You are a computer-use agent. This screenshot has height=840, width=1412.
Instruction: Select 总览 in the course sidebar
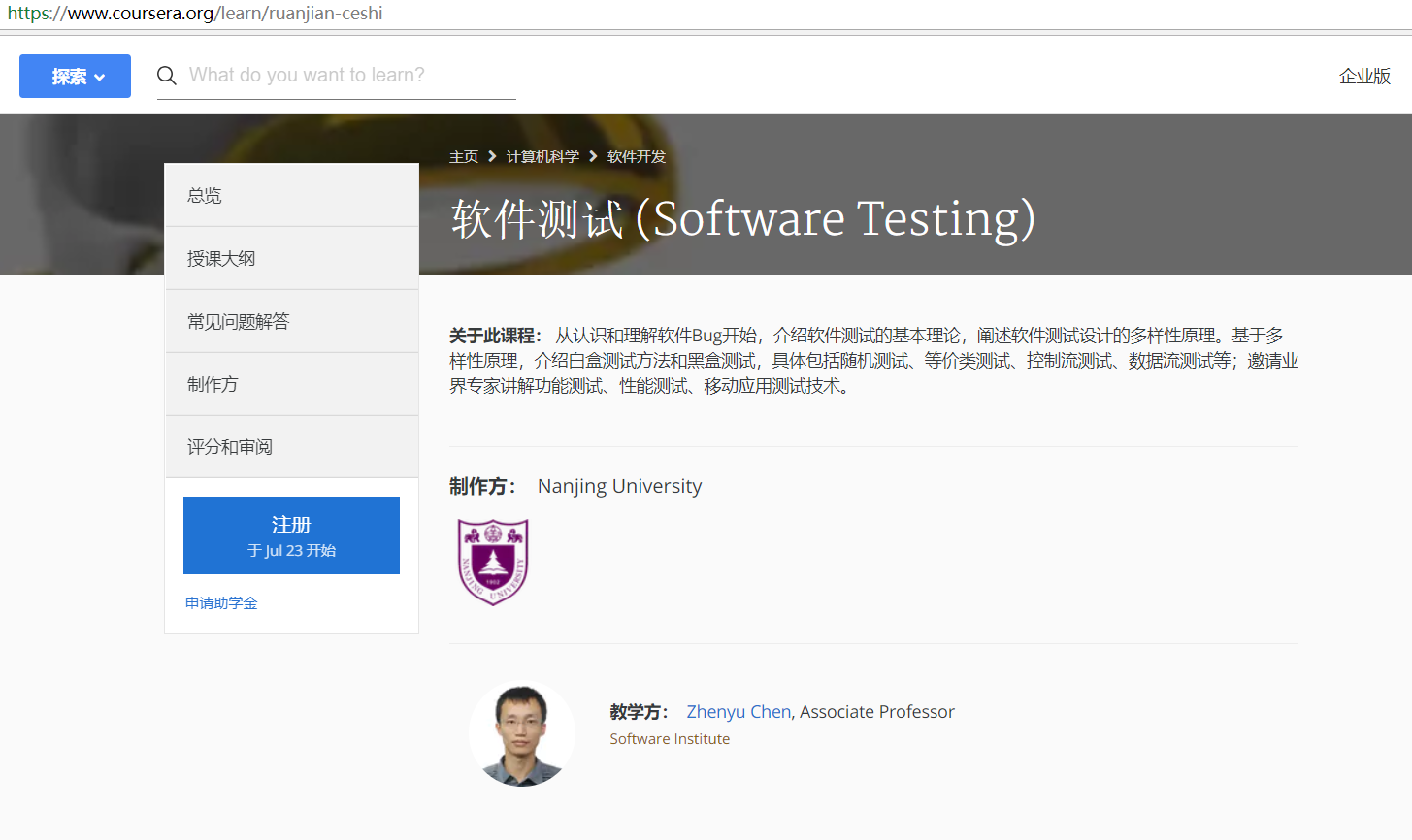pos(292,195)
